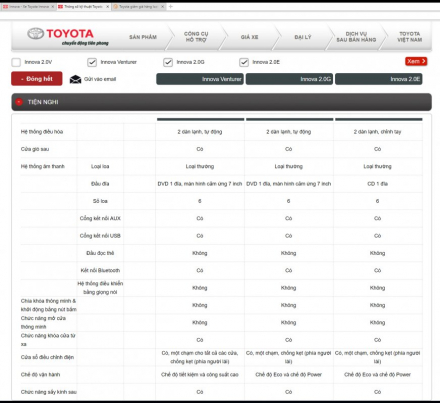Collapse the TIỆN NGHI section red icon

[19, 102]
